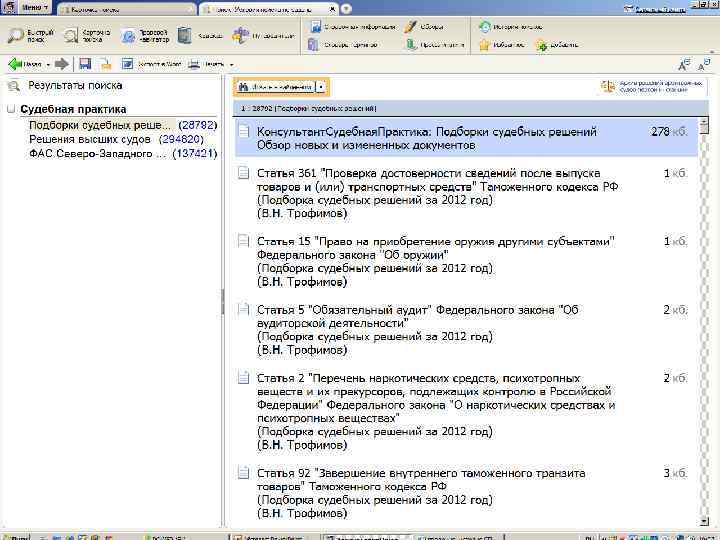Screen dimensions: 720x540
Task: Open Пресса и книги
Action: pyautogui.click(x=435, y=45)
